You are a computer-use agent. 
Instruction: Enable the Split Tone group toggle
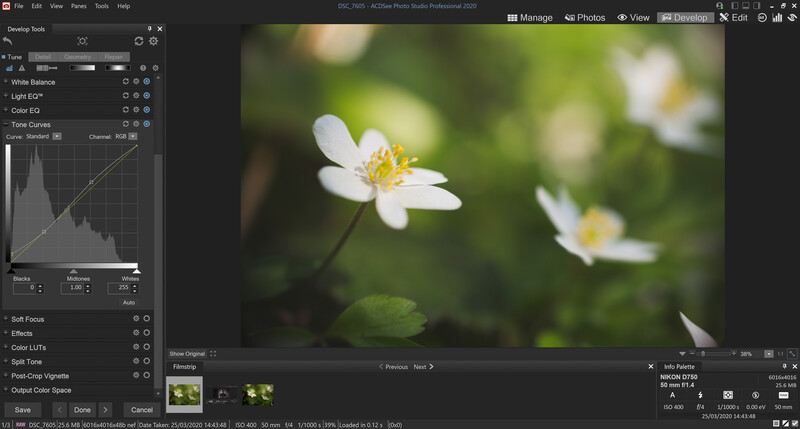(146, 361)
